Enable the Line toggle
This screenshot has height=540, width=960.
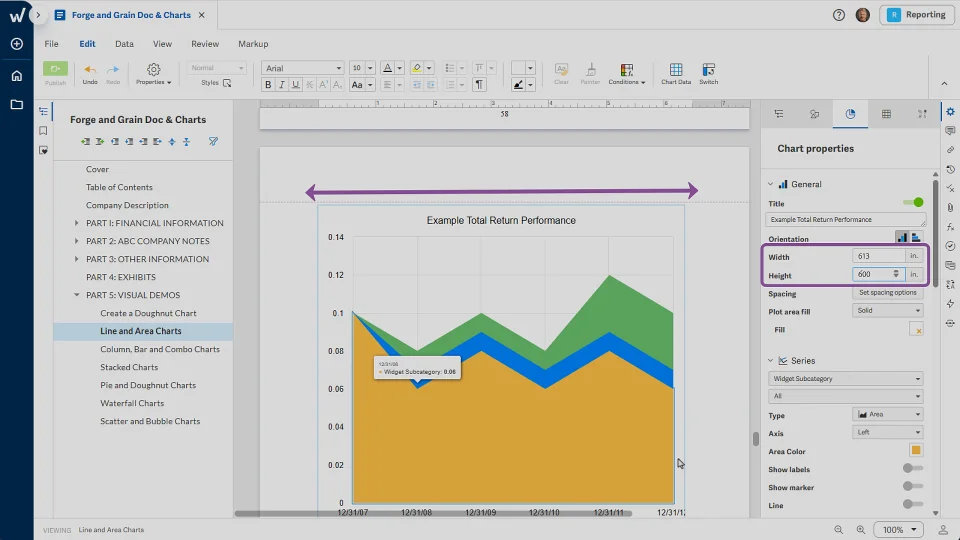click(913, 504)
